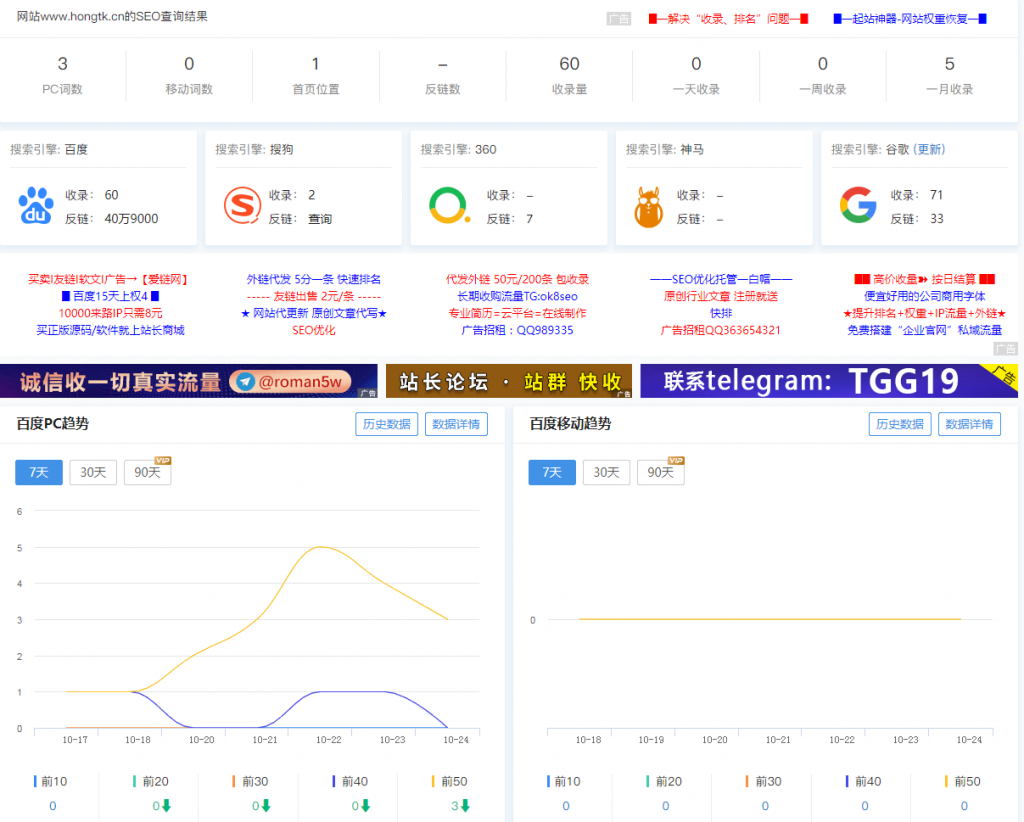Screen dimensions: 1024x822
Task: Open the 便宜好用的公司商用字体 ad link
Action: pos(925,296)
